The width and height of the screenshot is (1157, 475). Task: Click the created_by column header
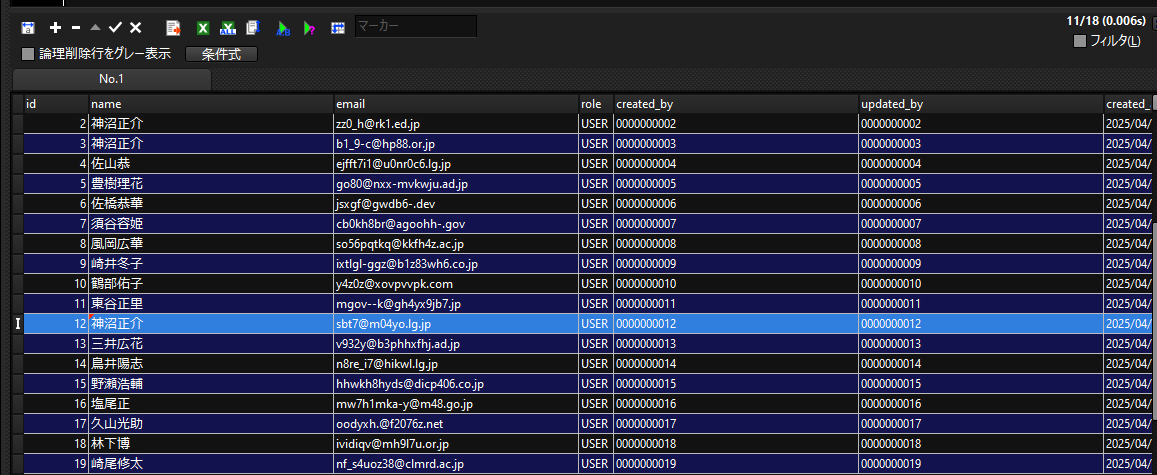pos(736,104)
